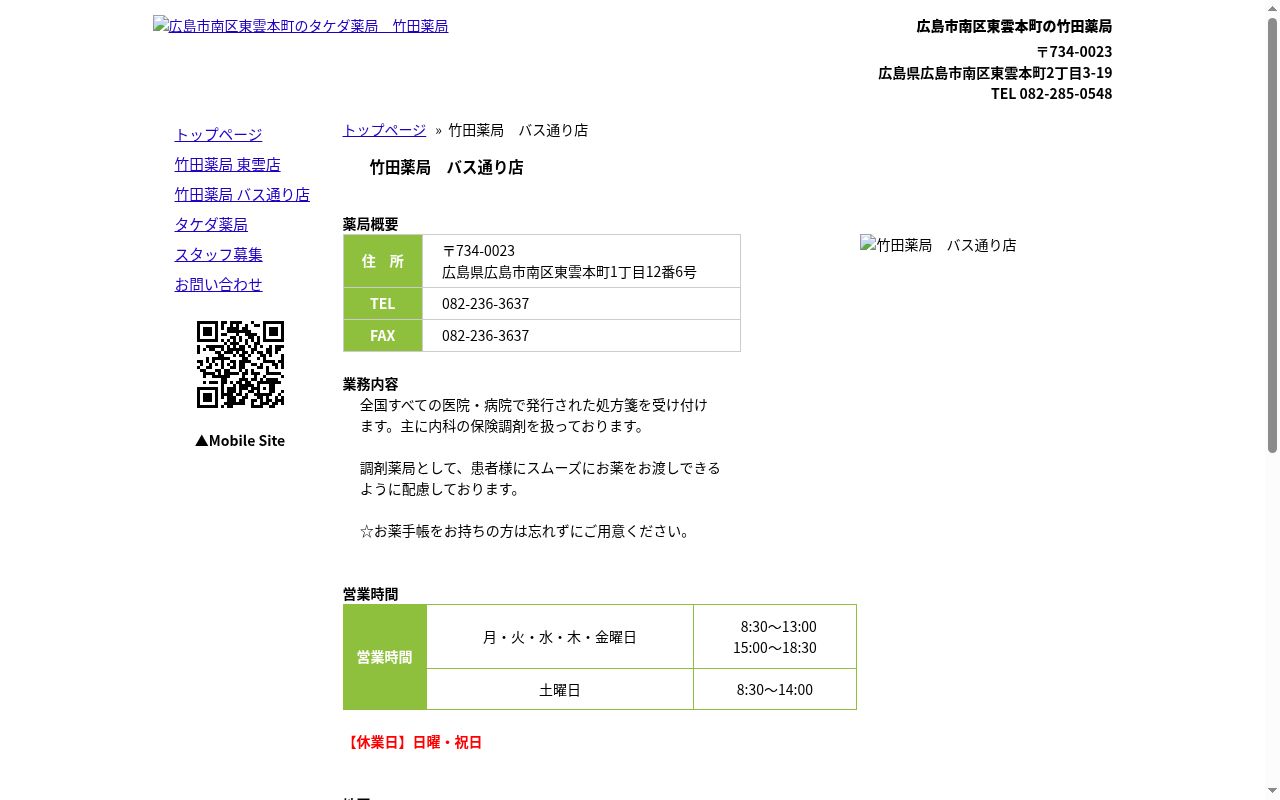Click the address 広島県広島市南区東雲本町1丁目12番6号
Viewport: 1280px width, 800px height.
pos(569,272)
